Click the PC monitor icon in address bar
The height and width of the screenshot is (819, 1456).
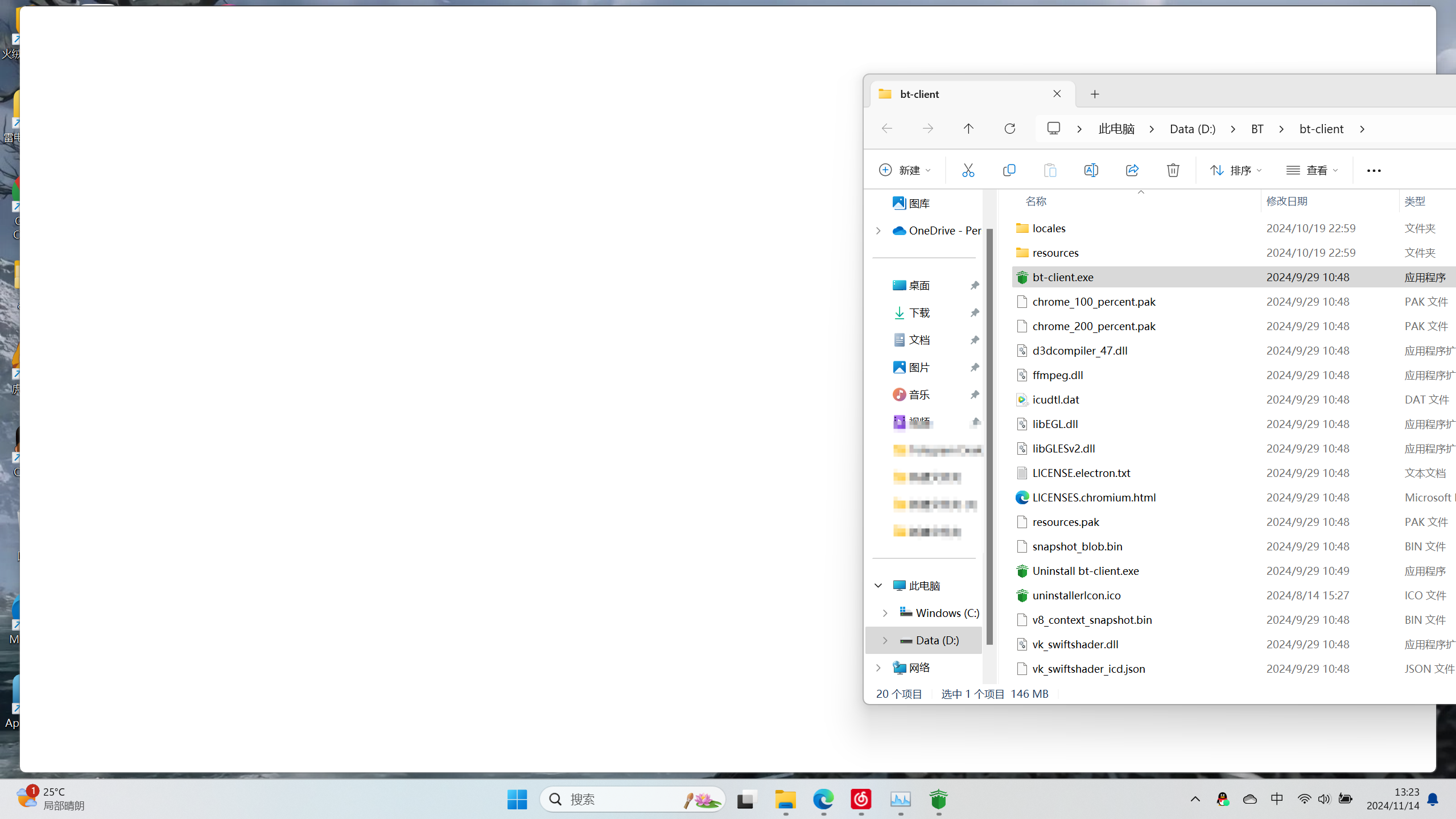[x=1053, y=129]
